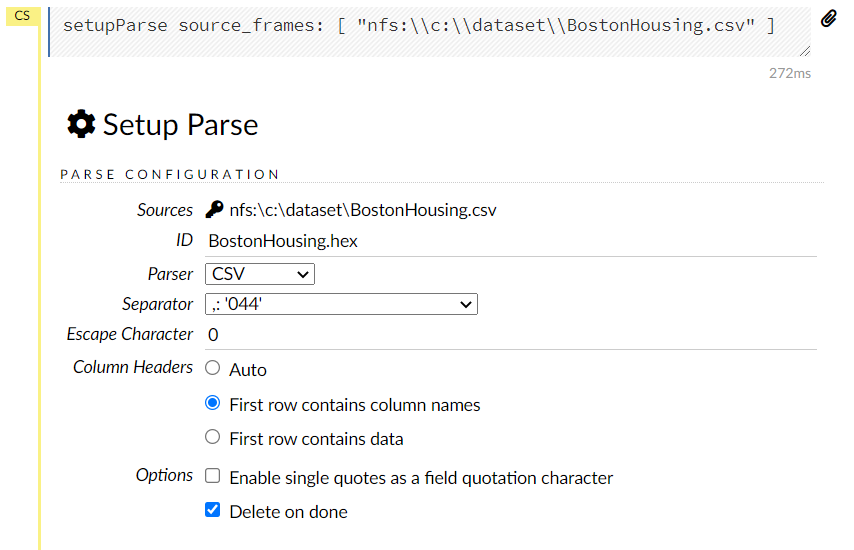Image resolution: width=854 pixels, height=550 pixels.
Task: Click the key icon beside the source path
Action: click(x=214, y=210)
